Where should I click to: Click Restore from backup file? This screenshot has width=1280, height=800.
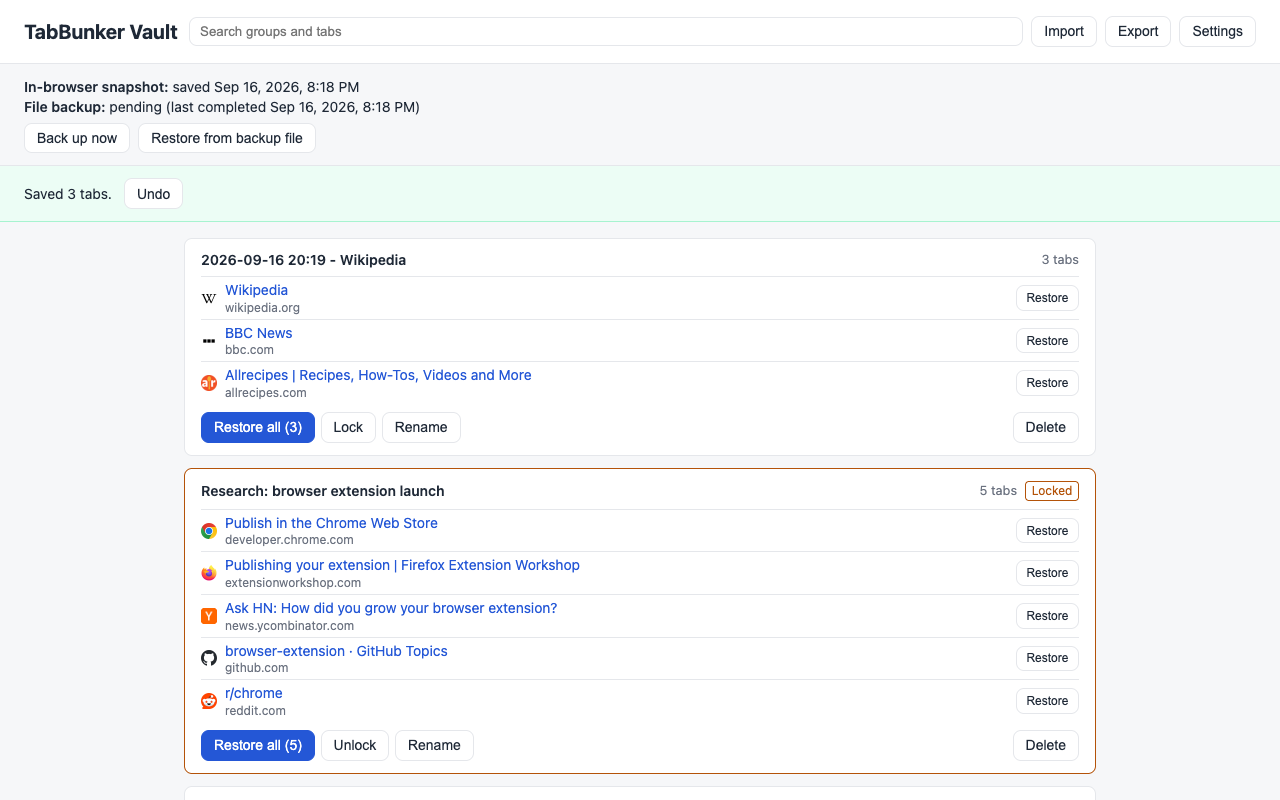[227, 138]
